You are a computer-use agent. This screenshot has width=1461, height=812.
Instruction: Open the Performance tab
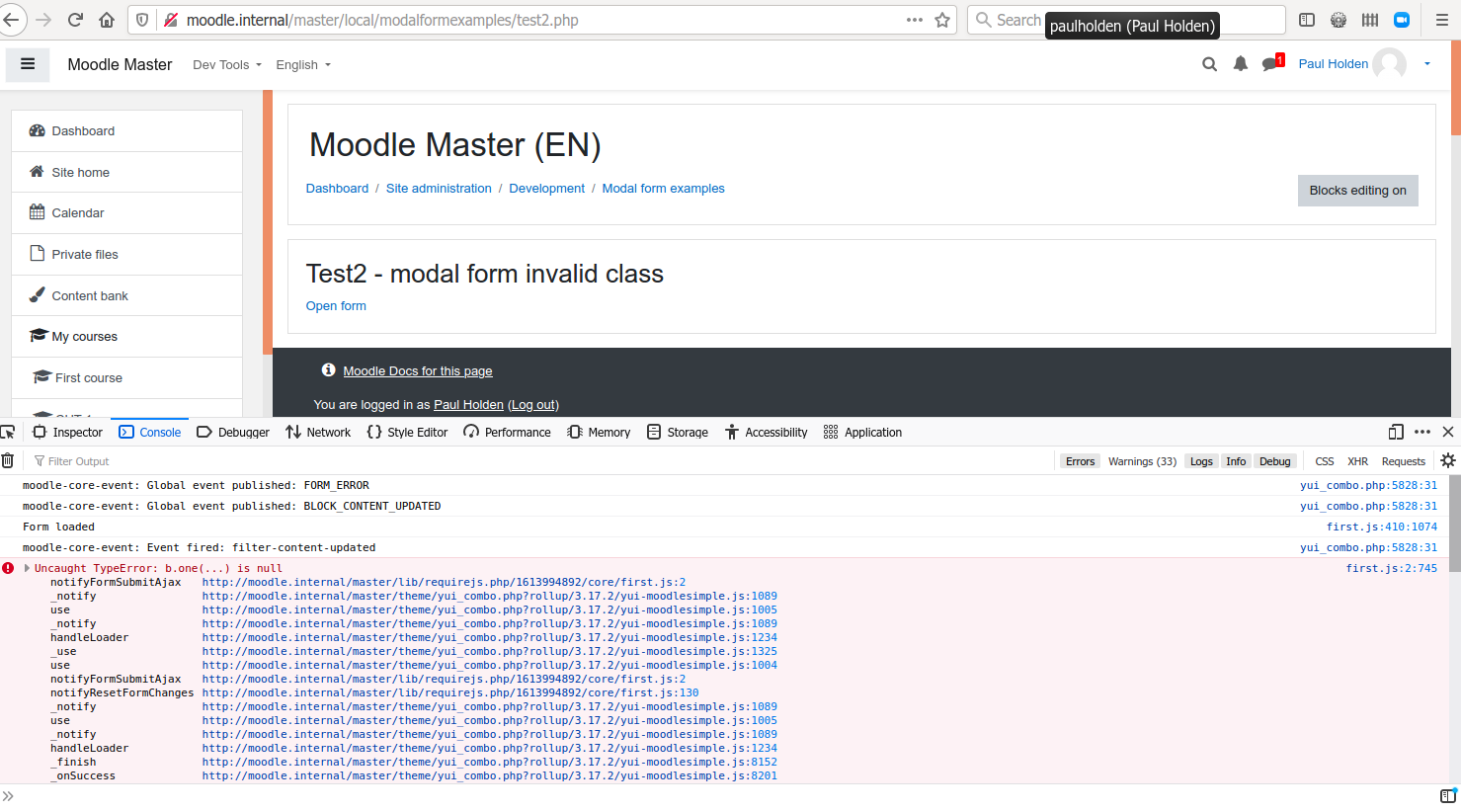pyautogui.click(x=508, y=432)
